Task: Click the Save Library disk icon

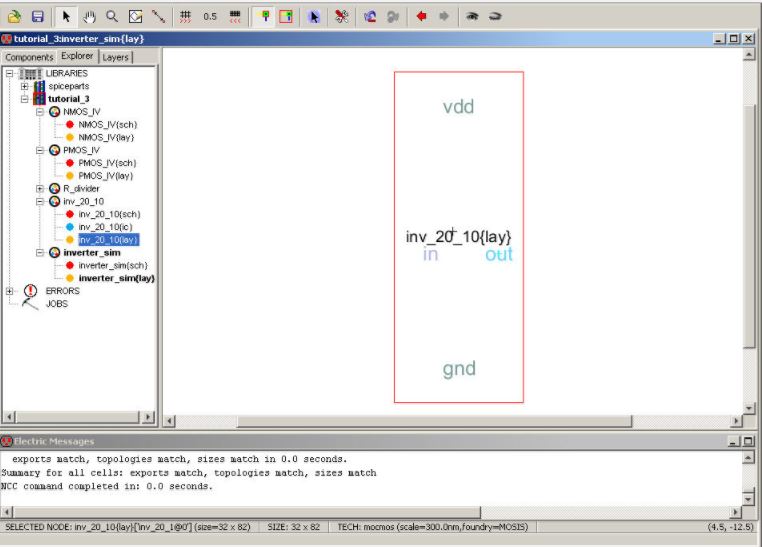Action: [x=37, y=16]
